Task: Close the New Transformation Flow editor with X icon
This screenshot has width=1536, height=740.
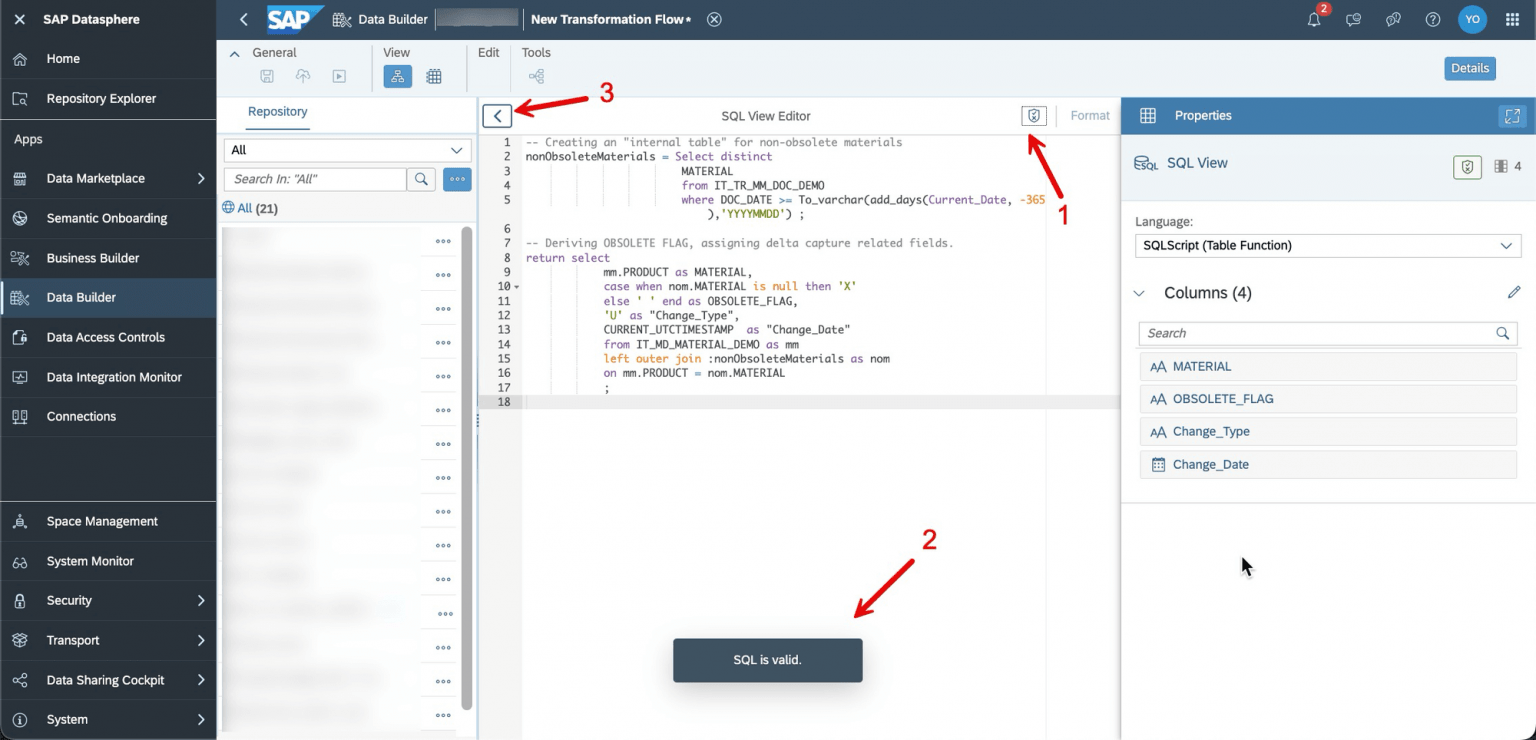Action: [x=714, y=19]
